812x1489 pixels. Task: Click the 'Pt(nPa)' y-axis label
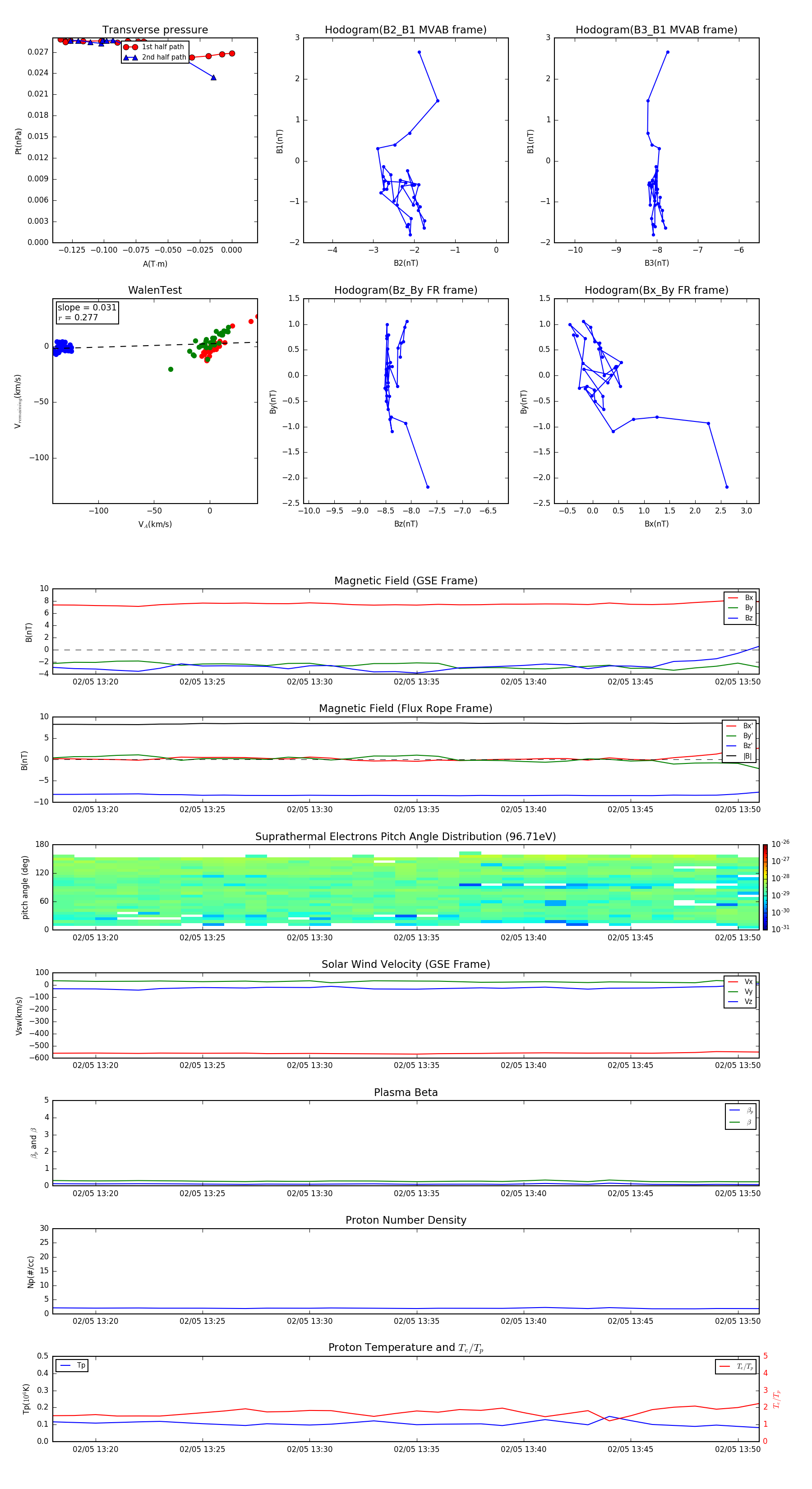pyautogui.click(x=18, y=141)
